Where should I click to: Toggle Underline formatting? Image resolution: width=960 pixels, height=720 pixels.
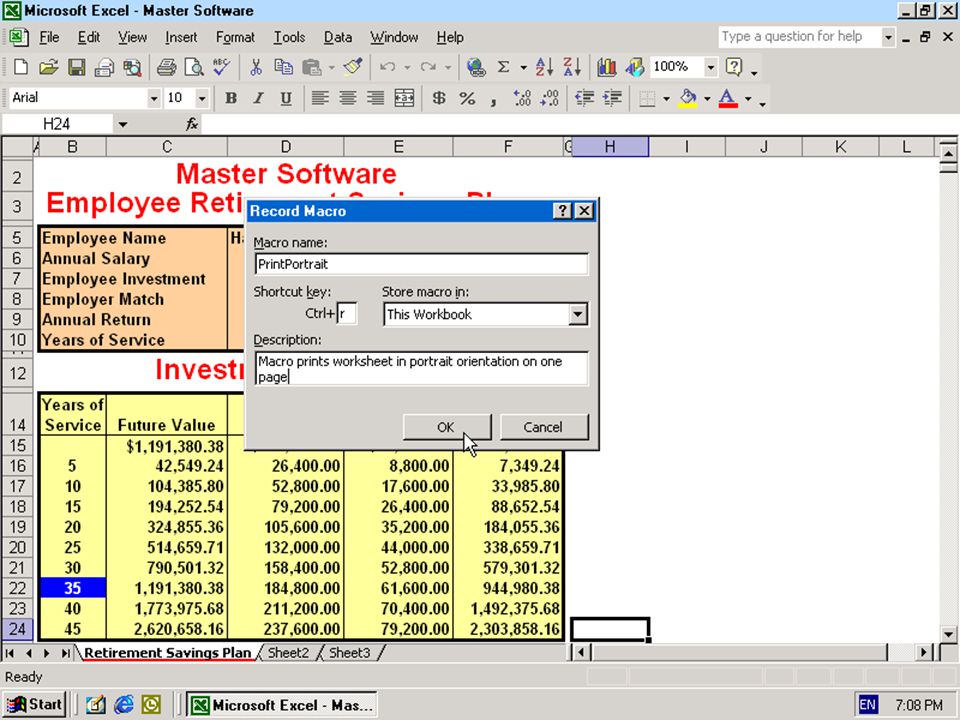click(x=286, y=98)
